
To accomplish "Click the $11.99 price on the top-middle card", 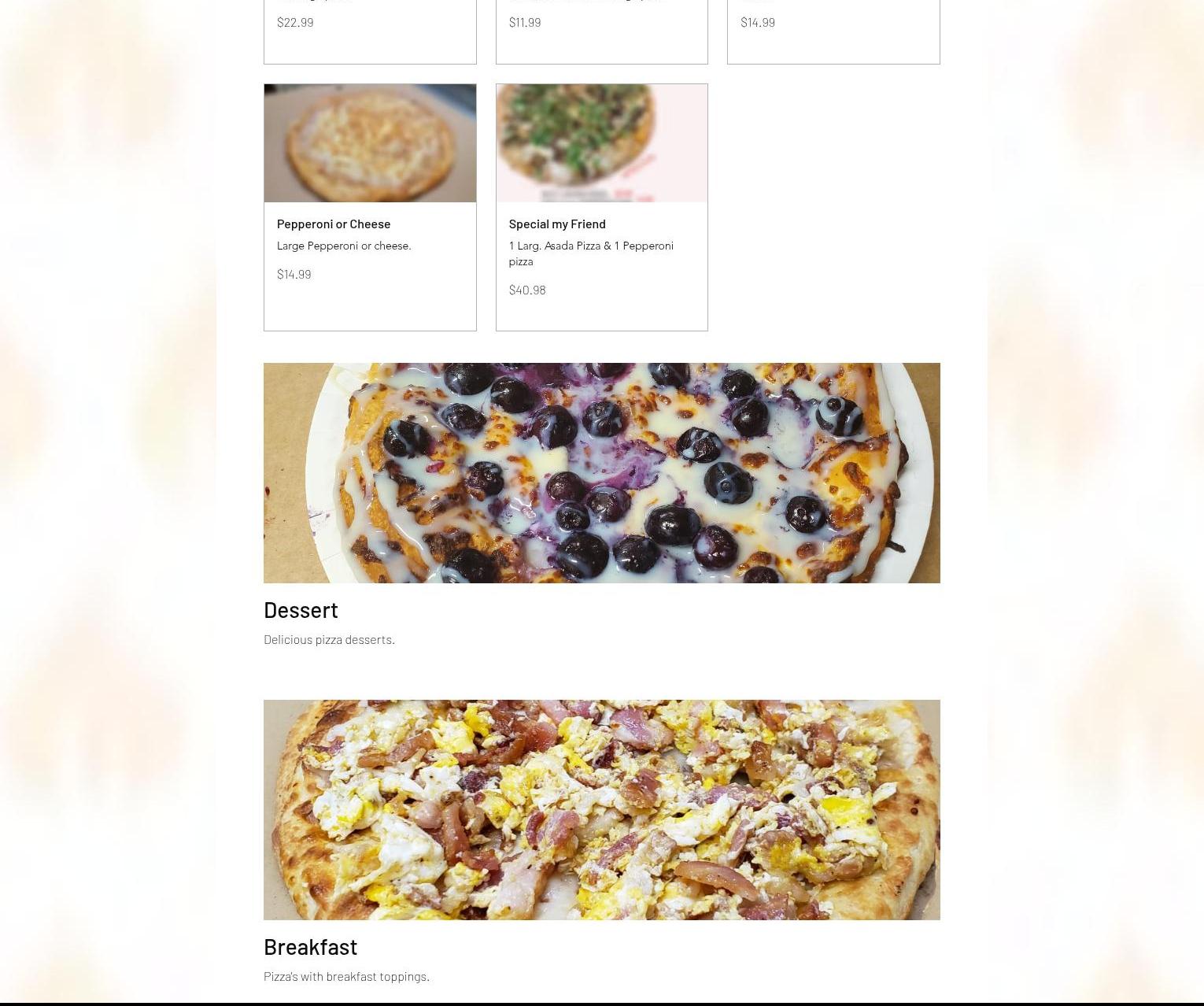I will coord(525,22).
